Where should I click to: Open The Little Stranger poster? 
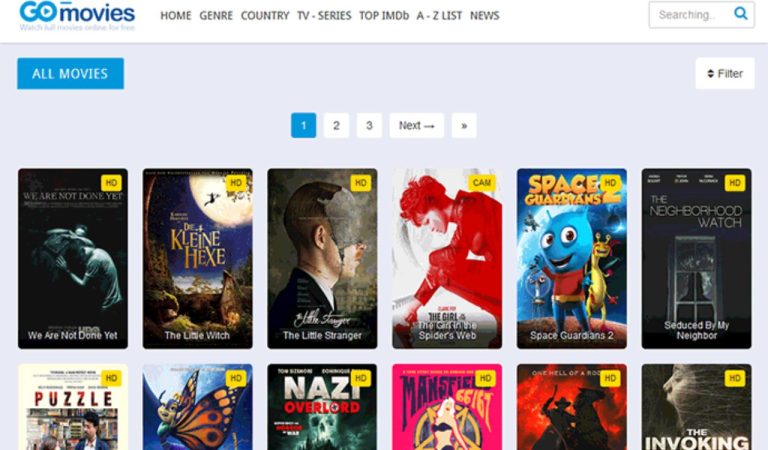point(322,259)
